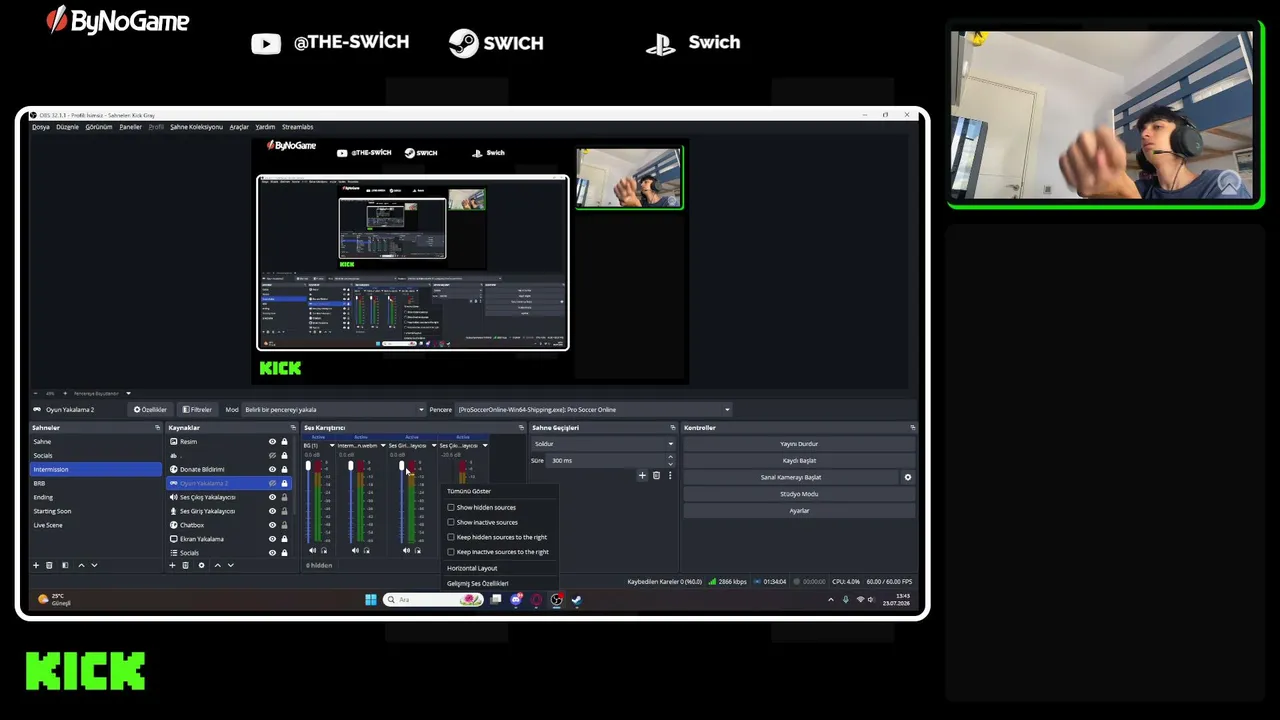Expand the Interm...n.webm channel menu arrow

[383, 445]
